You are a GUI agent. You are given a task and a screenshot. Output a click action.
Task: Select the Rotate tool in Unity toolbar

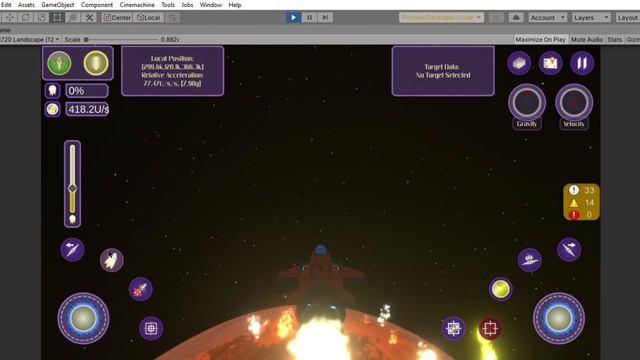[x=25, y=18]
